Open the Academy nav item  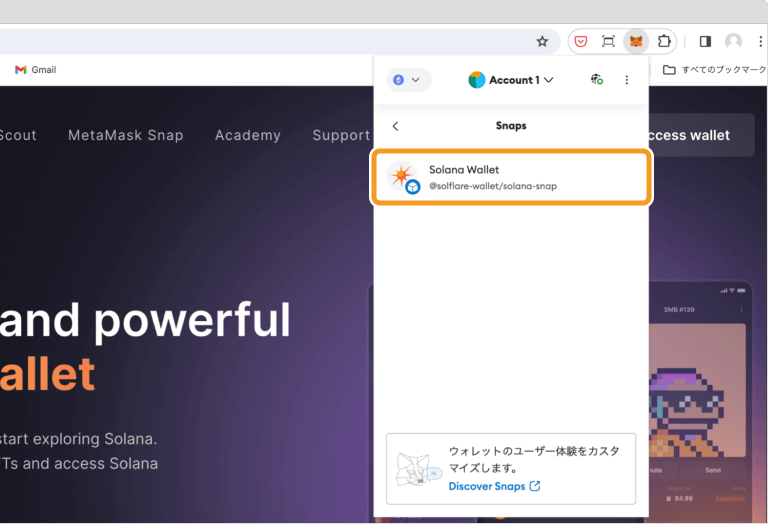click(248, 135)
